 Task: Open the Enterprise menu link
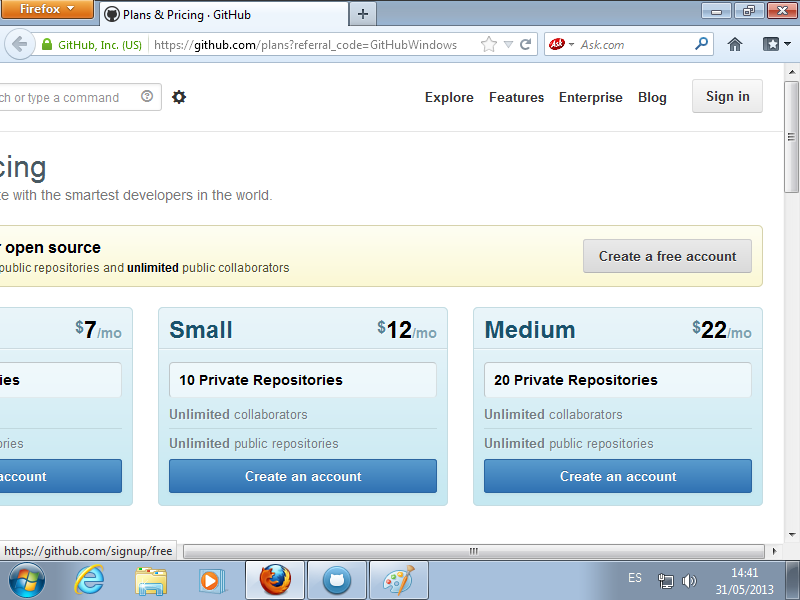590,97
